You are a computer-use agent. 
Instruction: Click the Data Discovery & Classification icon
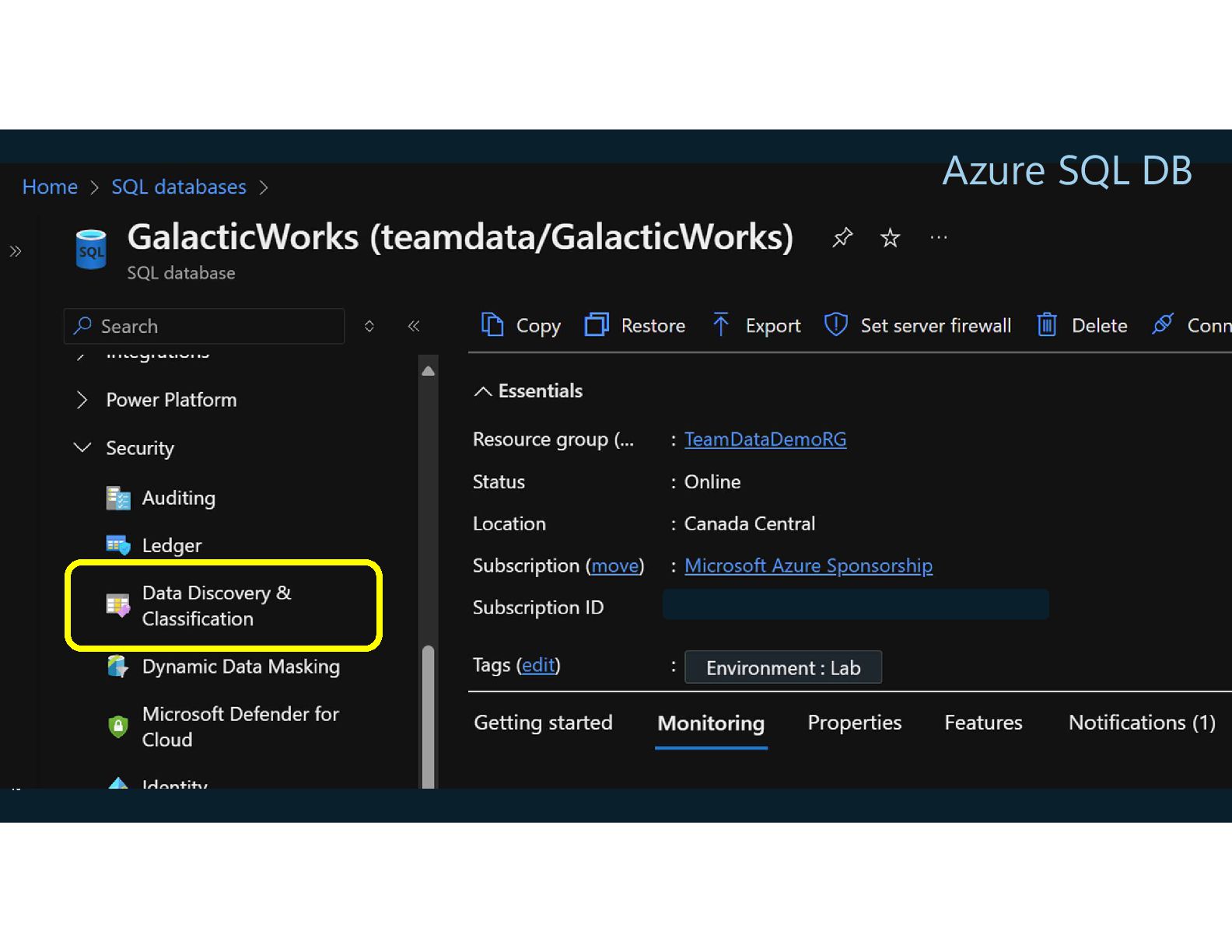(x=118, y=605)
